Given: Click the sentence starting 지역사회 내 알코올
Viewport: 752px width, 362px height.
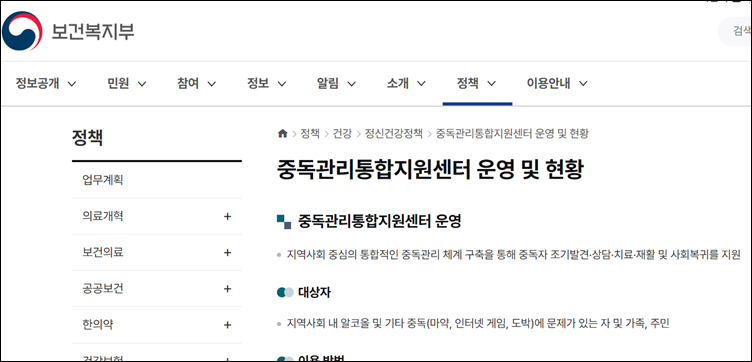Looking at the screenshot, I should coord(478,324).
